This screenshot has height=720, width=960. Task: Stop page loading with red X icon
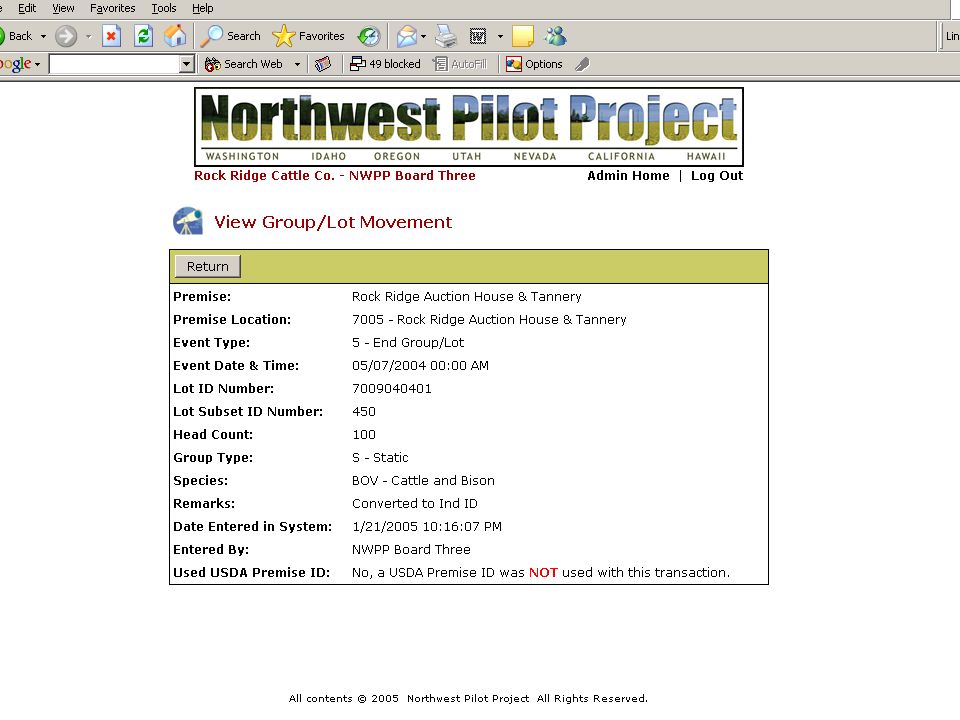click(x=111, y=36)
